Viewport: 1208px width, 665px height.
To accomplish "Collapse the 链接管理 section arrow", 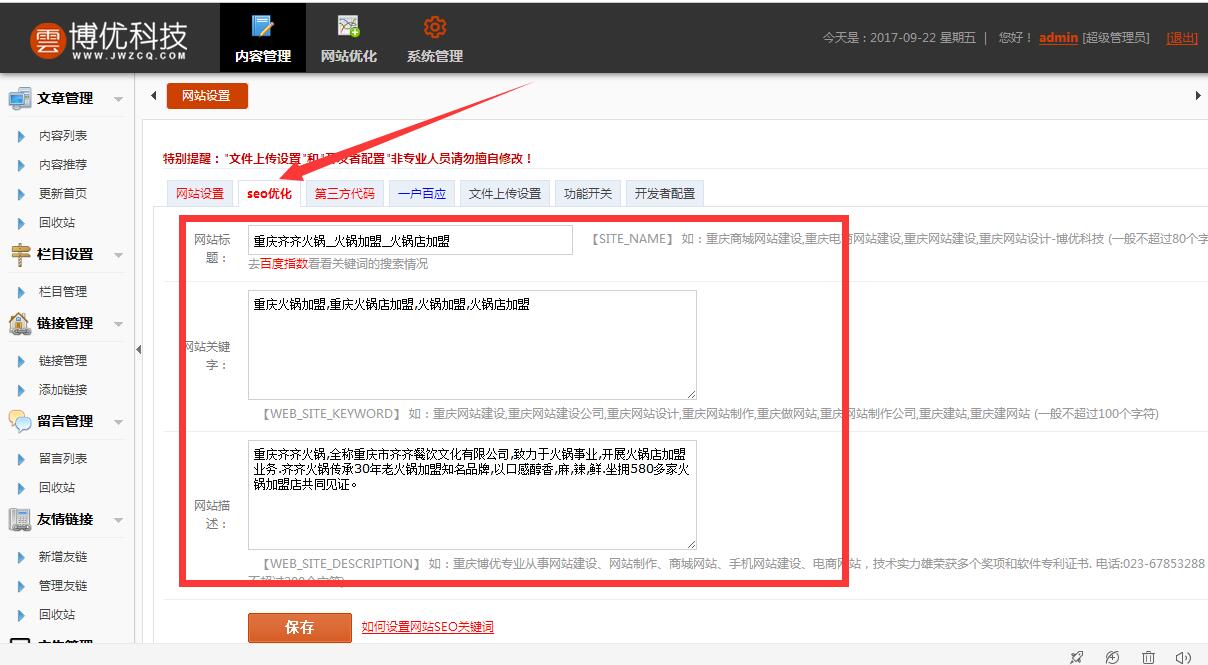I will pyautogui.click(x=118, y=324).
